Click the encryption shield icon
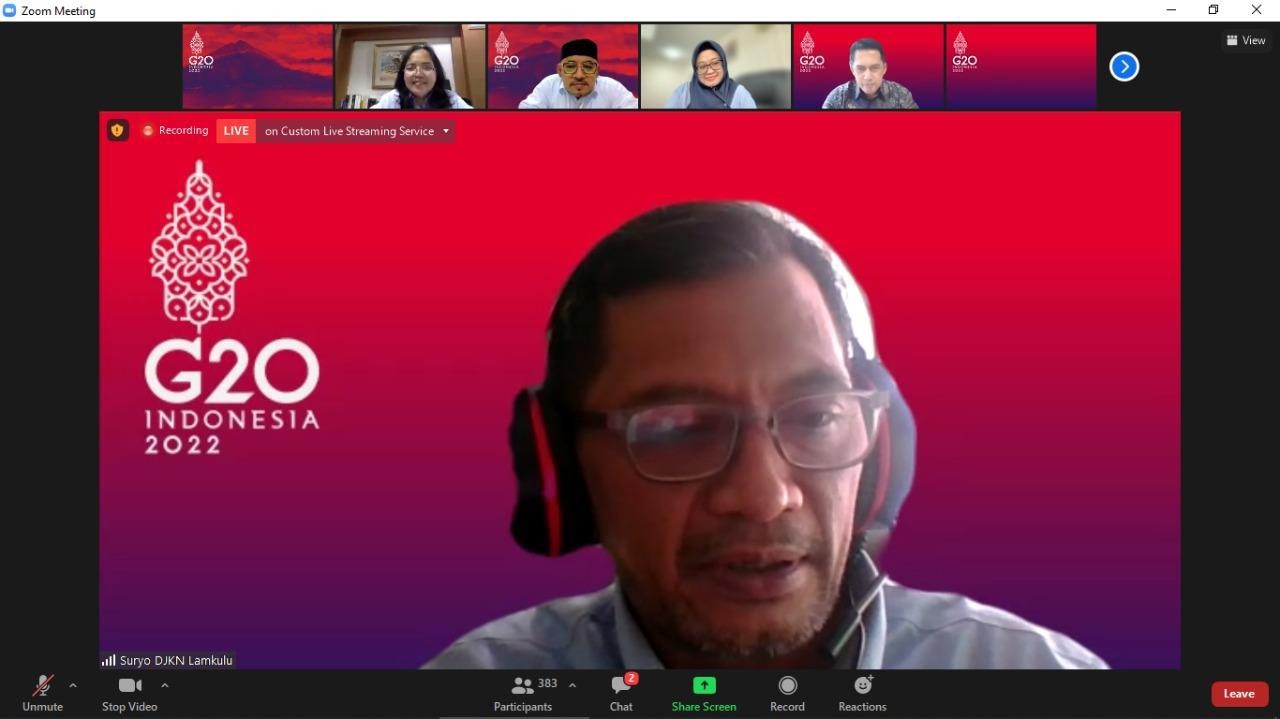 pyautogui.click(x=118, y=130)
